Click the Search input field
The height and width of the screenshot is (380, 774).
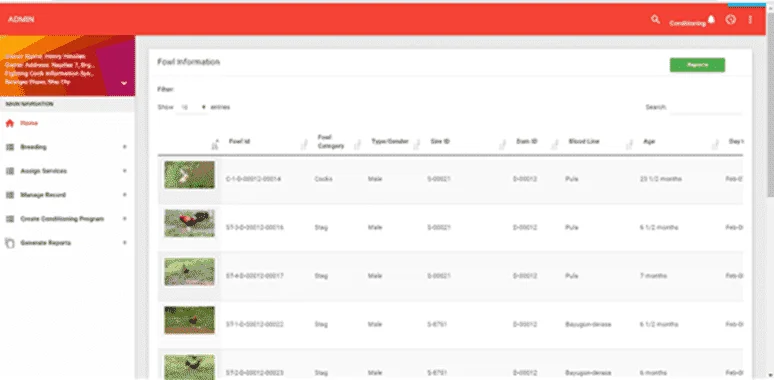tap(705, 108)
